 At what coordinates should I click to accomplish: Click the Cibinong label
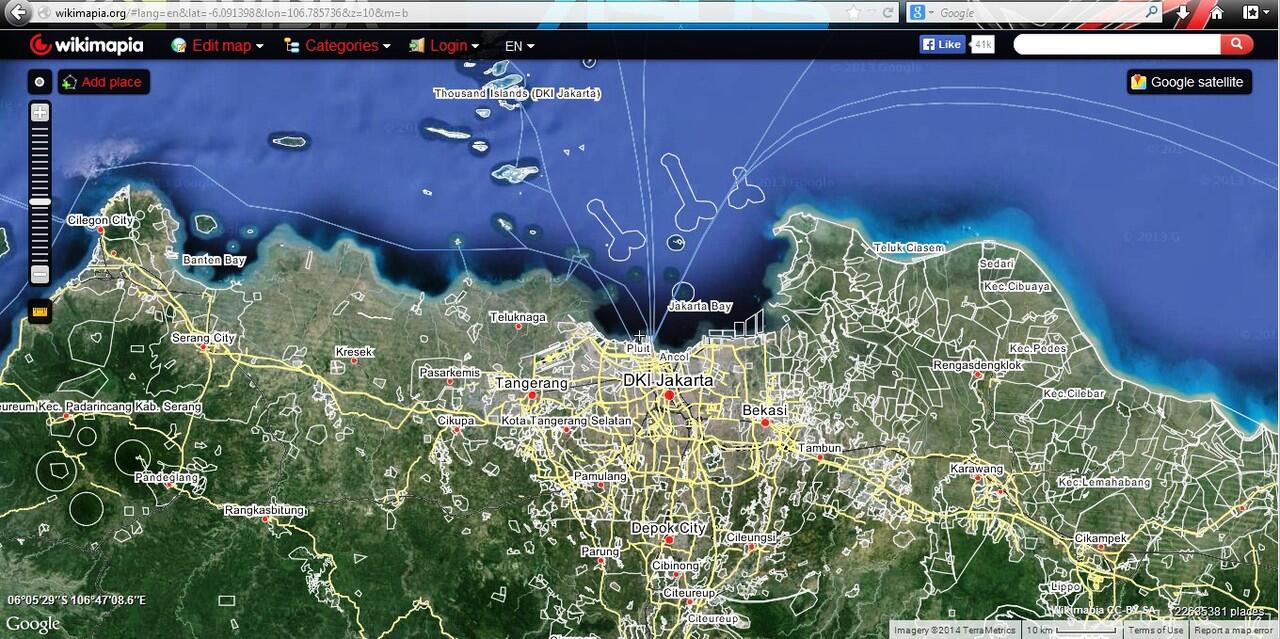click(675, 566)
